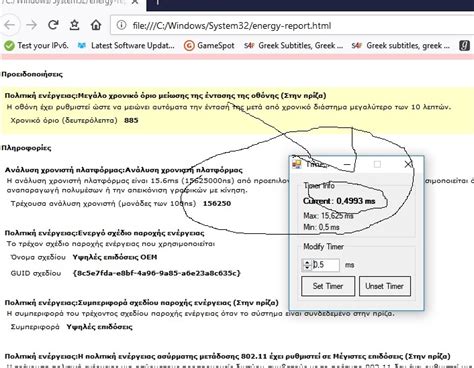Click the Ανάλυση χρονιστή πλατφόρμας heading
The width and height of the screenshot is (474, 368).
pos(124,170)
